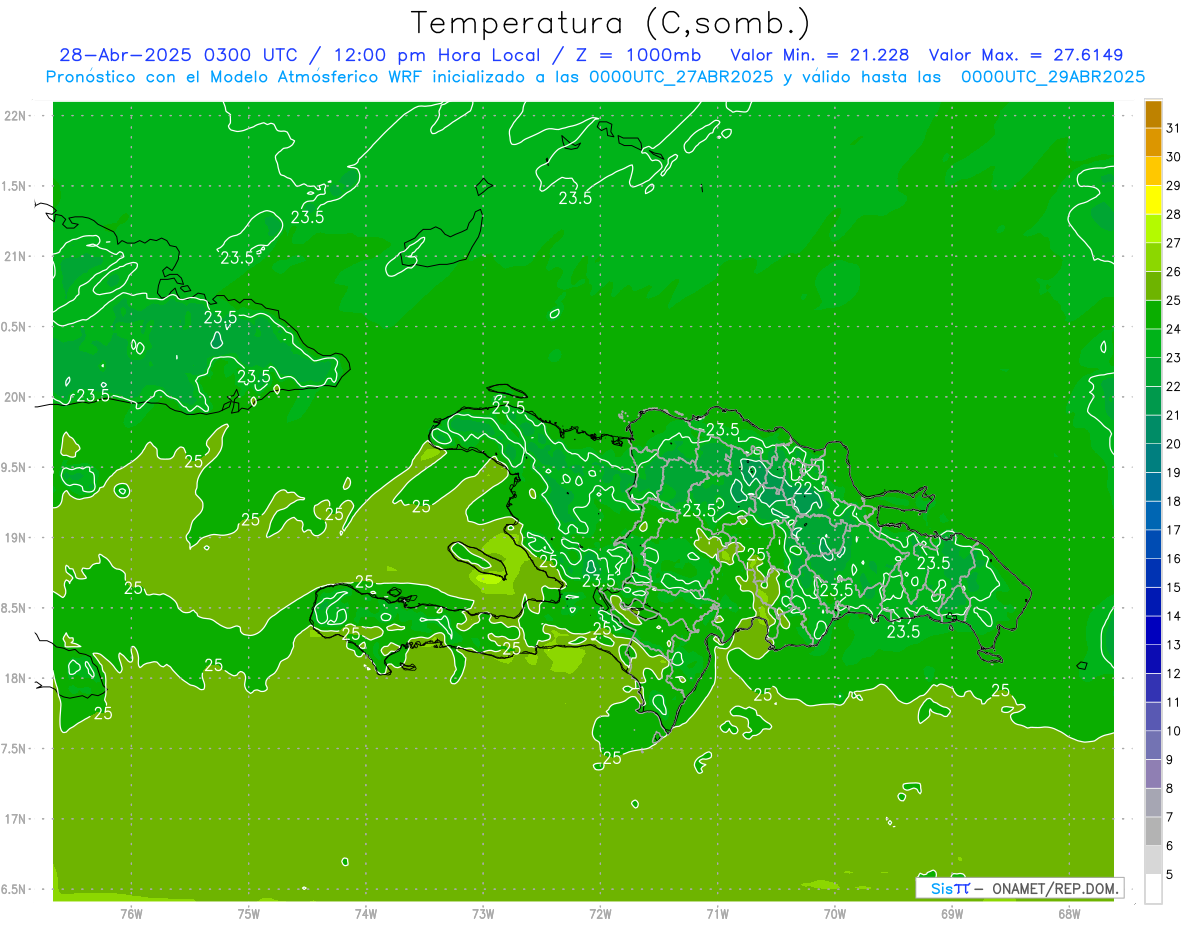Screen dimensions: 1200x927
Task: Click the "75W" longitude axis label
Action: pos(249,914)
